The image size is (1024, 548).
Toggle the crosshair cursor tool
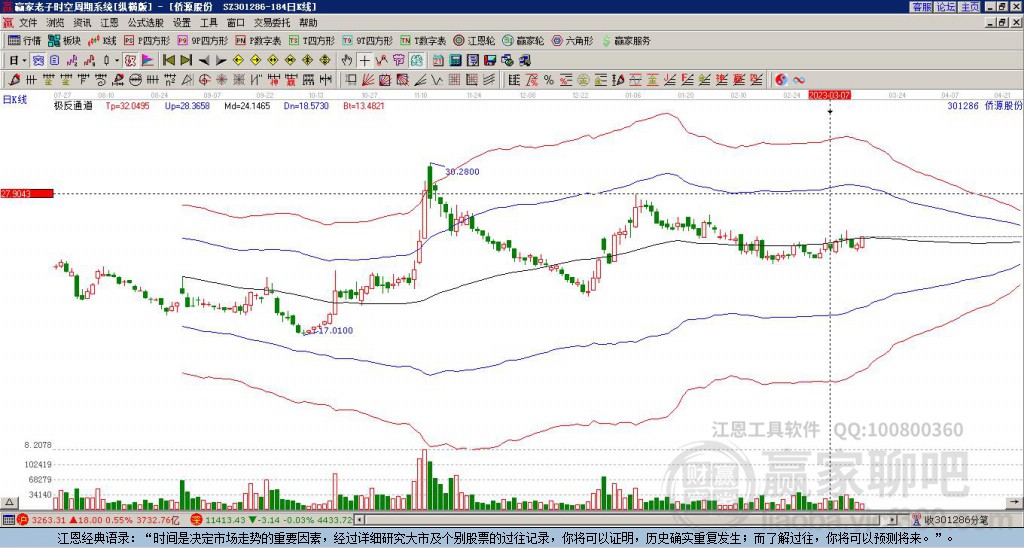(364, 61)
